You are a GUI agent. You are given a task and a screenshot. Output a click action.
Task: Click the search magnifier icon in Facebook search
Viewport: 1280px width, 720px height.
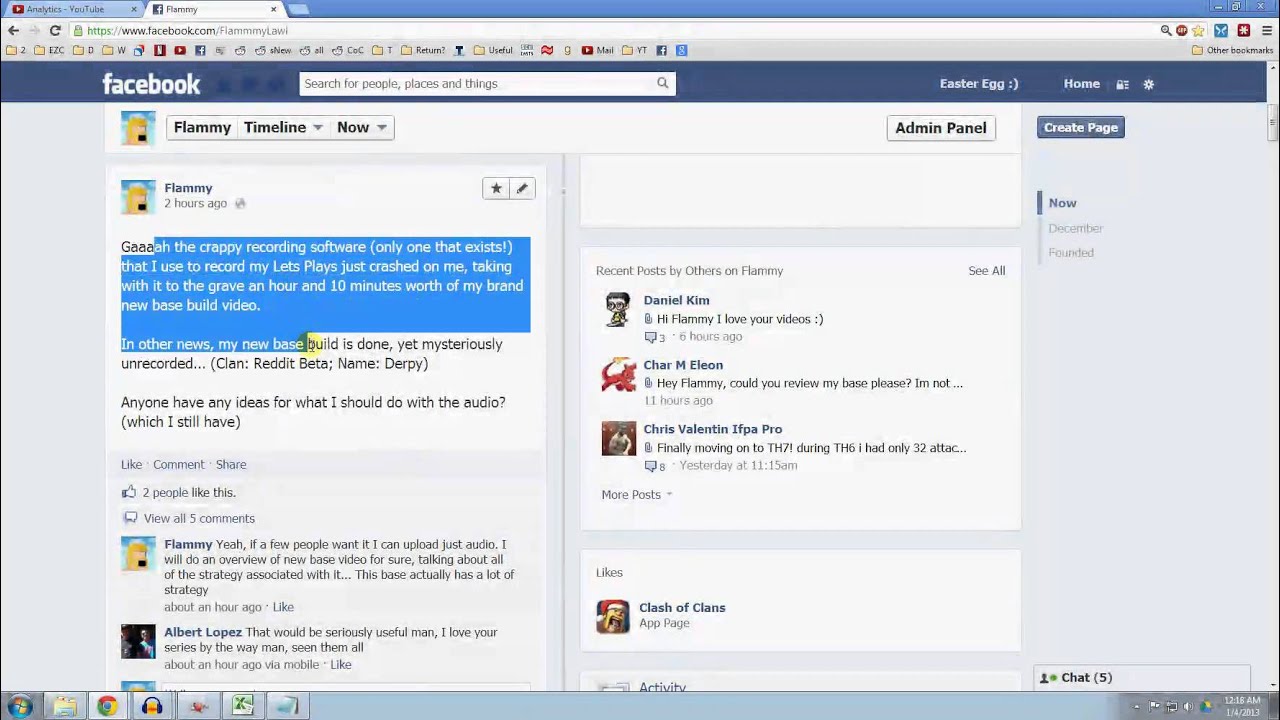click(662, 83)
